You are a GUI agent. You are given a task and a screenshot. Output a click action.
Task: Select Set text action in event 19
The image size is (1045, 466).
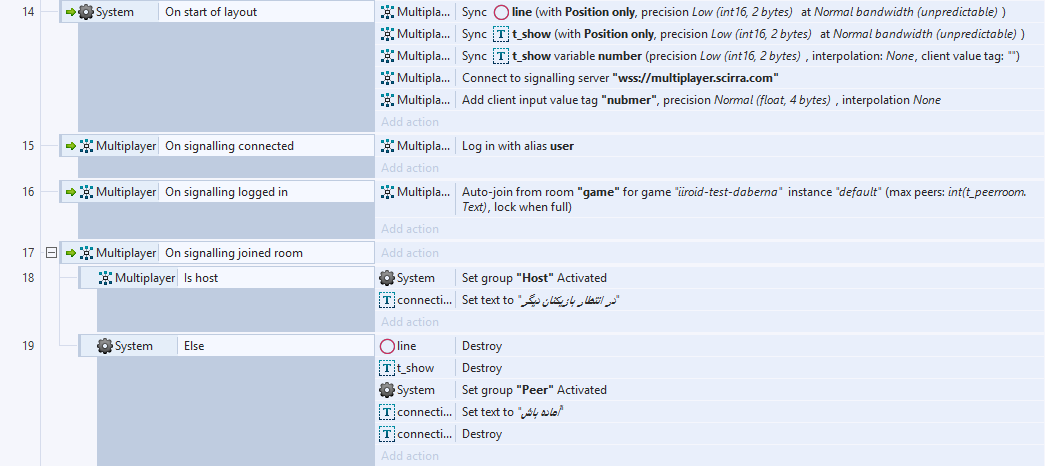point(514,412)
